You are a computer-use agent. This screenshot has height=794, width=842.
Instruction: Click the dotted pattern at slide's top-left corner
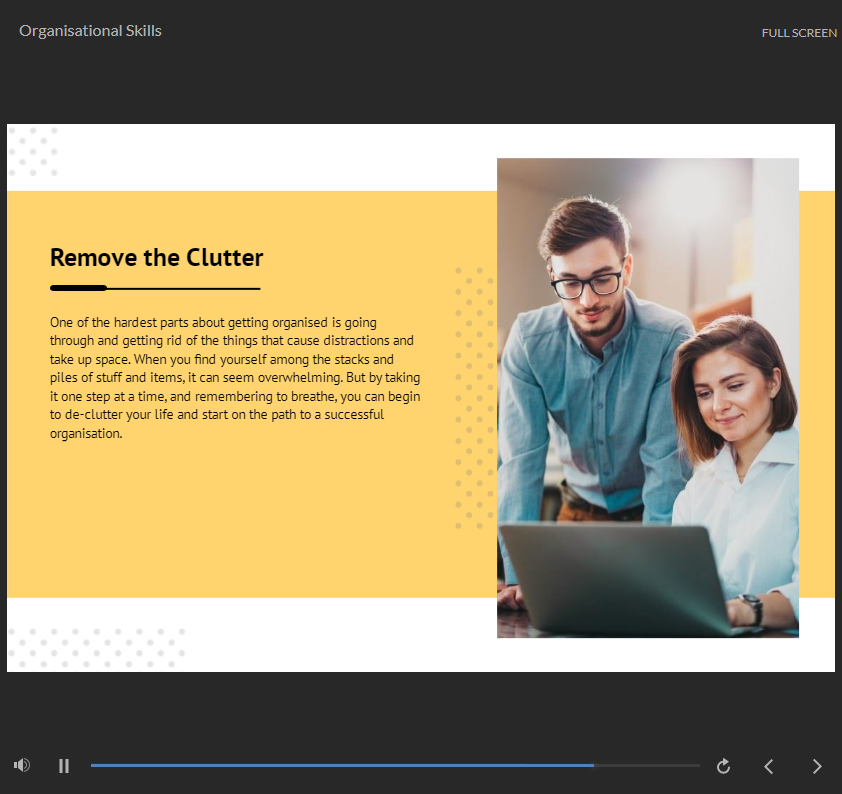[x=33, y=151]
